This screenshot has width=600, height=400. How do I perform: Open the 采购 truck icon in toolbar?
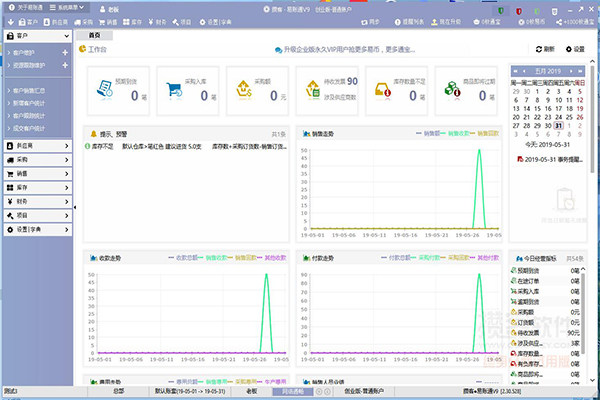pyautogui.click(x=78, y=22)
